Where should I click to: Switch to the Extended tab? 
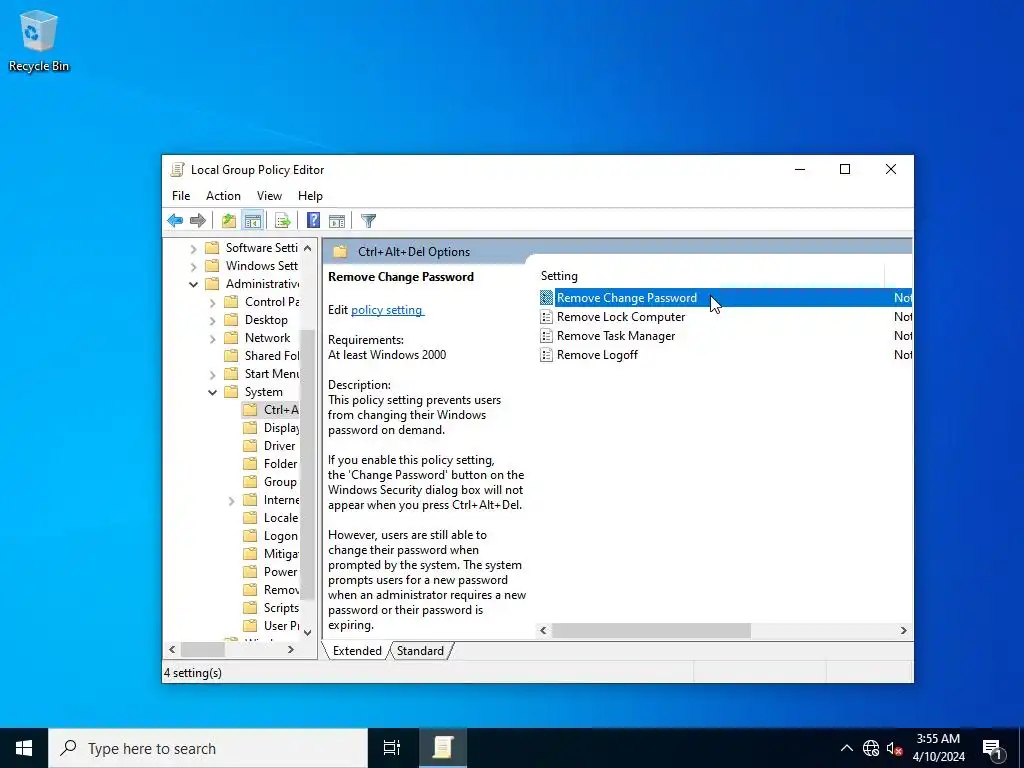pyautogui.click(x=357, y=651)
